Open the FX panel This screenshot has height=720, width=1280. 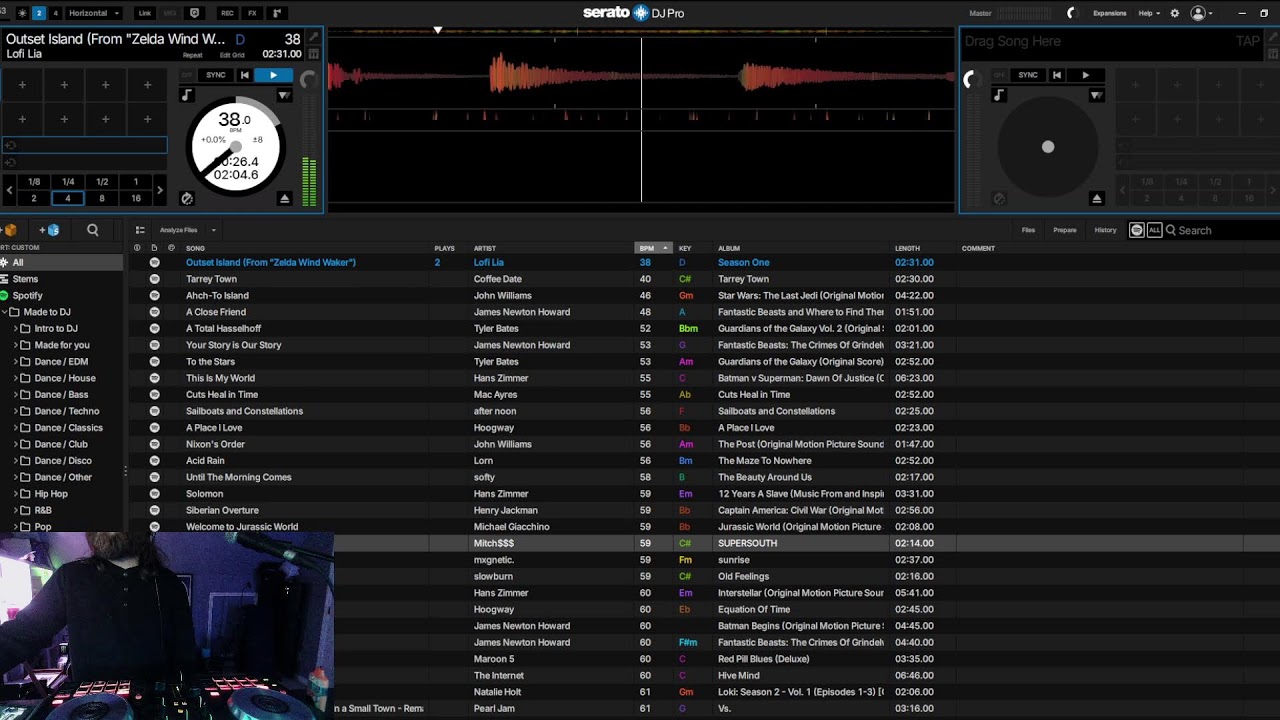(252, 13)
